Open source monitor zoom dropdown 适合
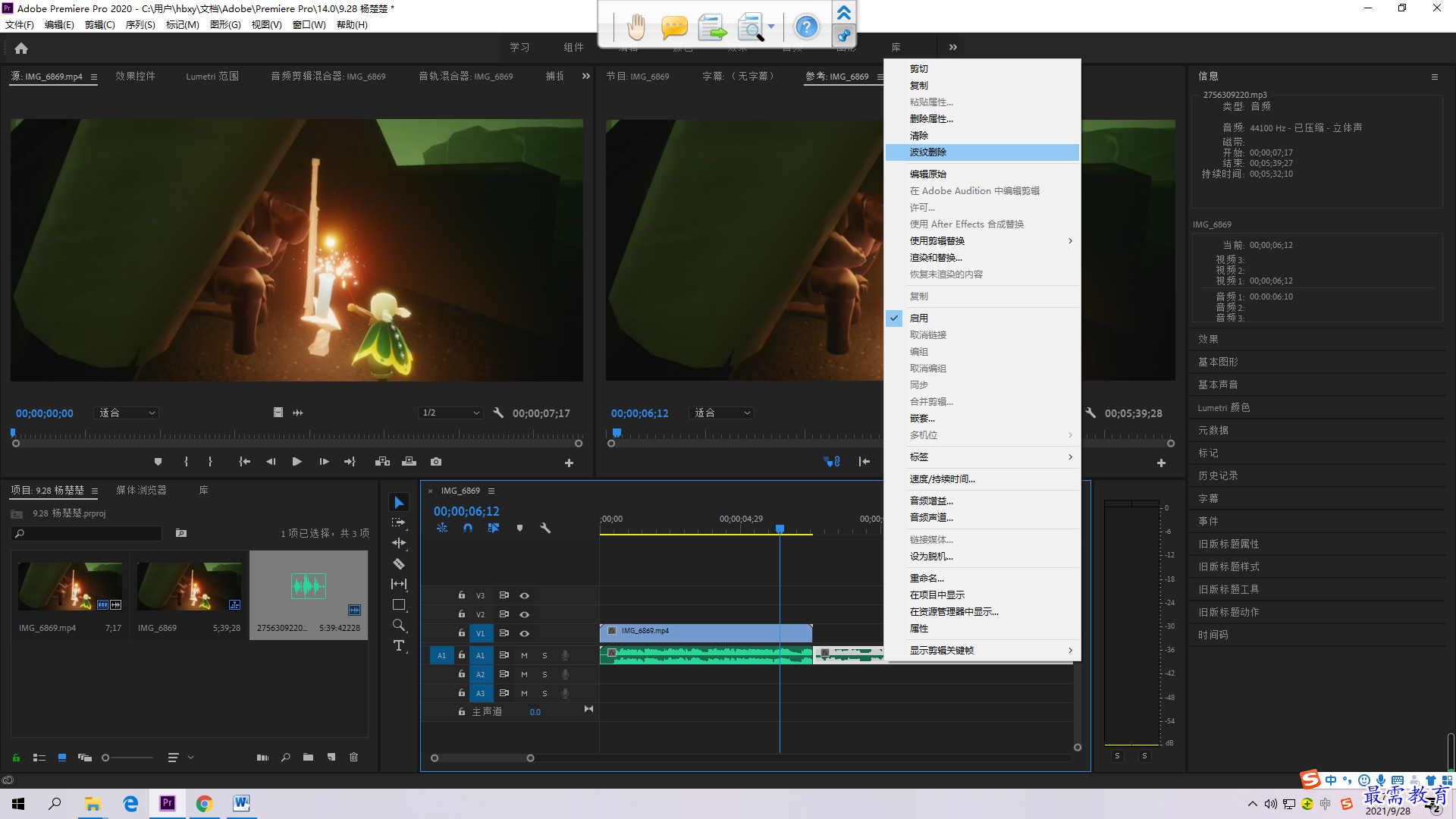The width and height of the screenshot is (1456, 819). 127,413
